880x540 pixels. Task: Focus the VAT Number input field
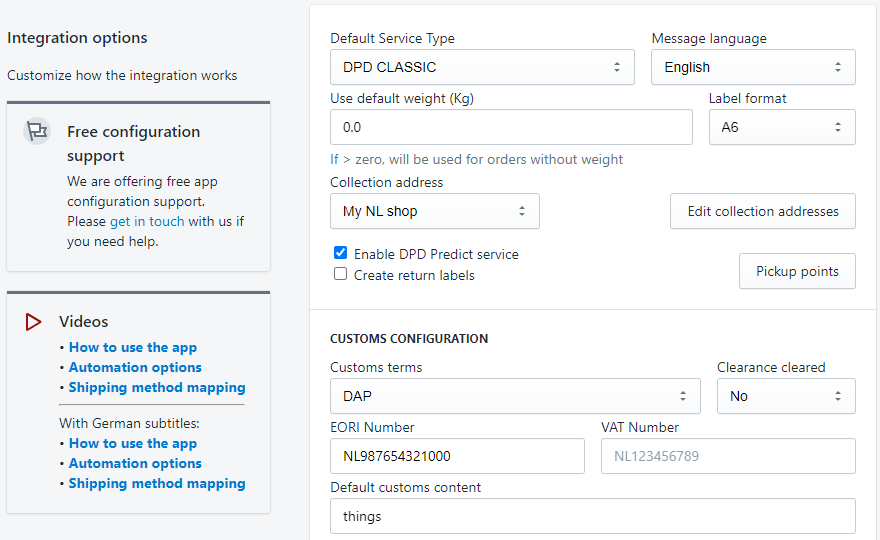point(728,456)
